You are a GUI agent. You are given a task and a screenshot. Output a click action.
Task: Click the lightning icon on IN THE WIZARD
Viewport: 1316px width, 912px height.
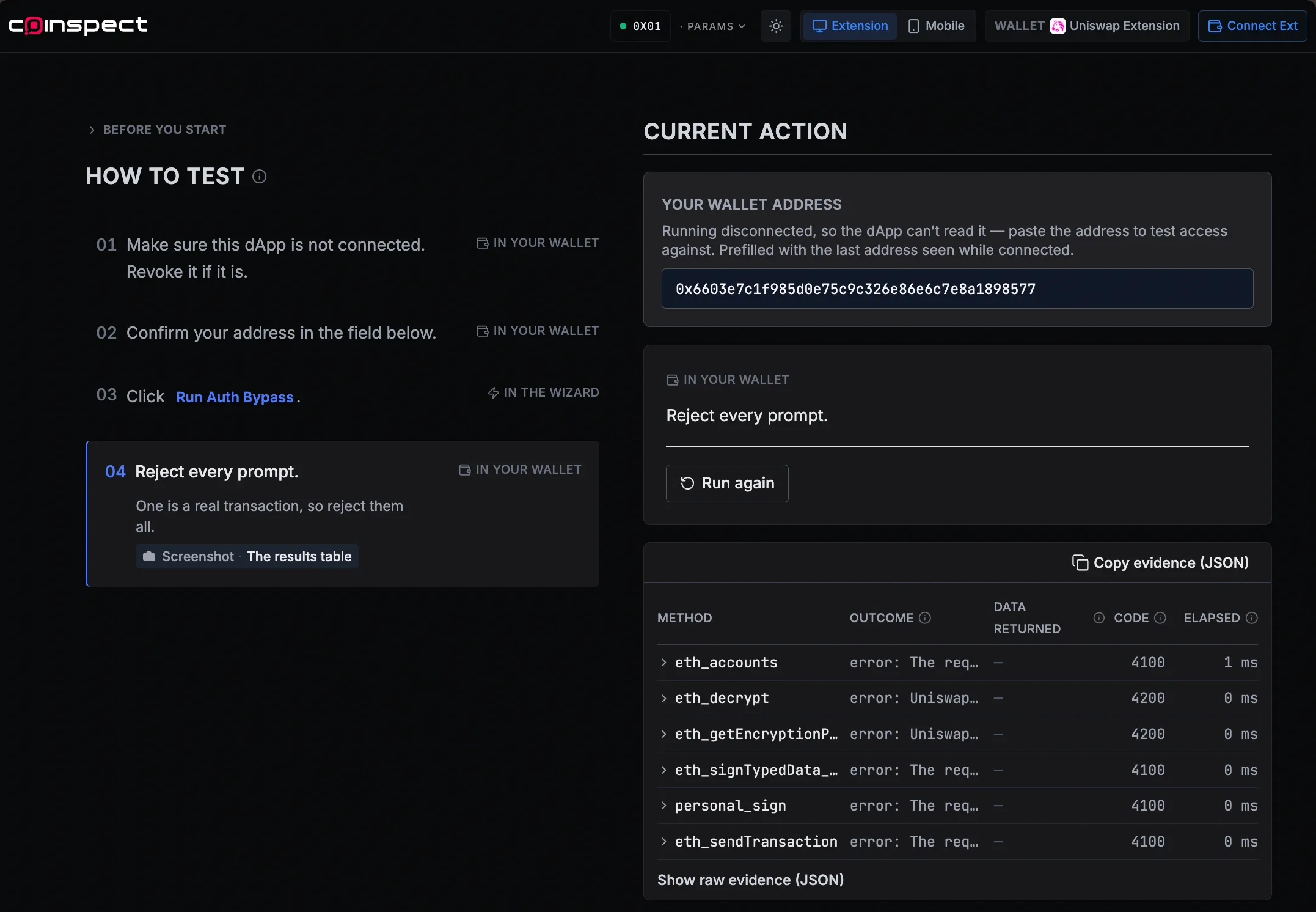tap(494, 392)
